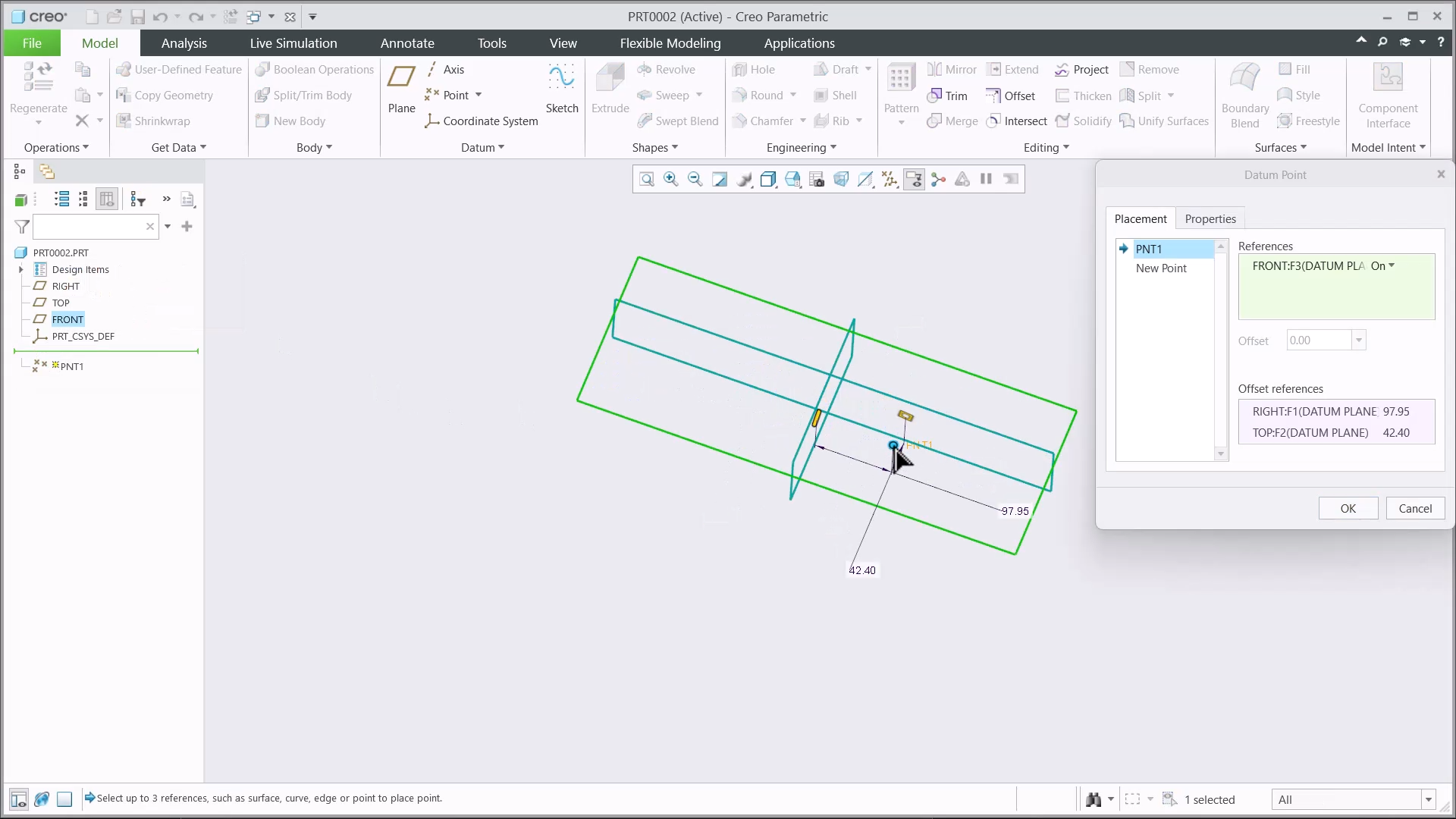Toggle browser display icon in status bar
This screenshot has width=1456, height=819.
point(42,799)
